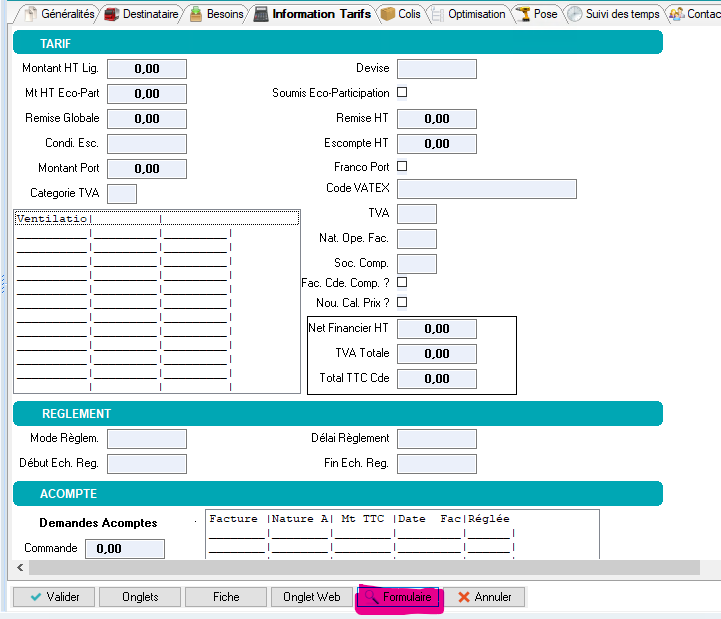Click the red X Annuler icon
Screen dimensions: 721x619
point(463,597)
